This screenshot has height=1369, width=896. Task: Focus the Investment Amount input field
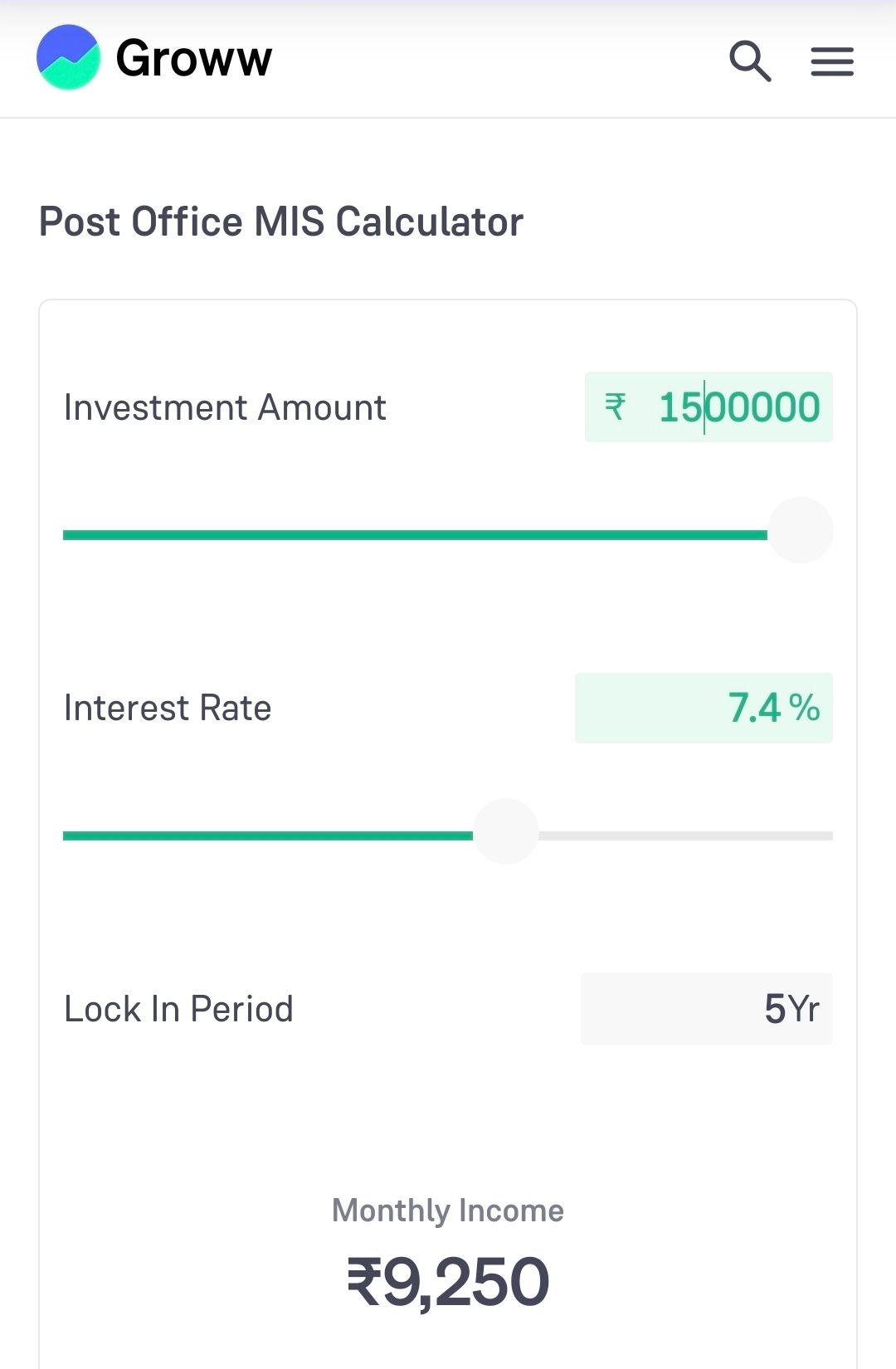point(738,407)
